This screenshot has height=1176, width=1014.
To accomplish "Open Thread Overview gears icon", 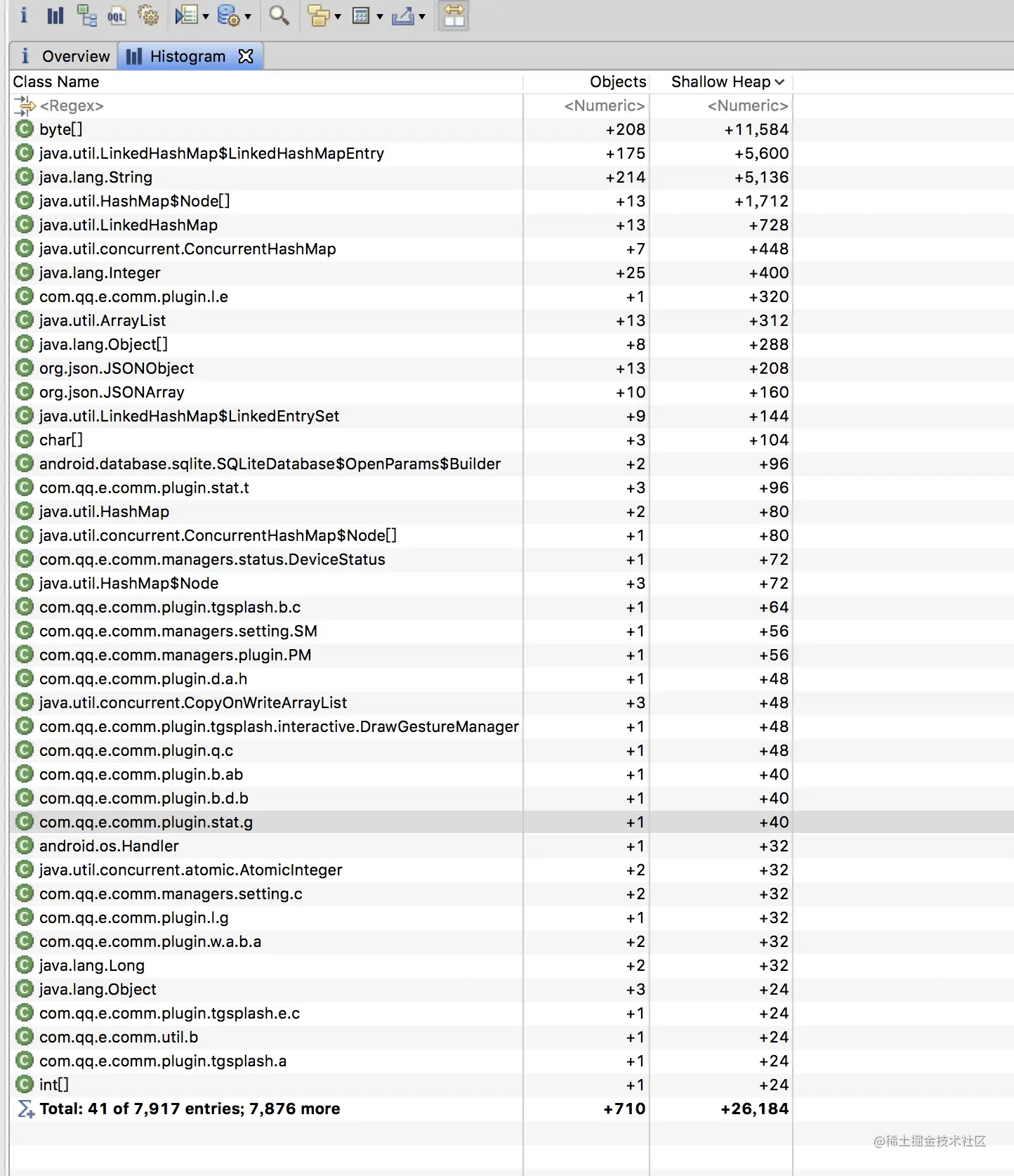I will coord(147,15).
